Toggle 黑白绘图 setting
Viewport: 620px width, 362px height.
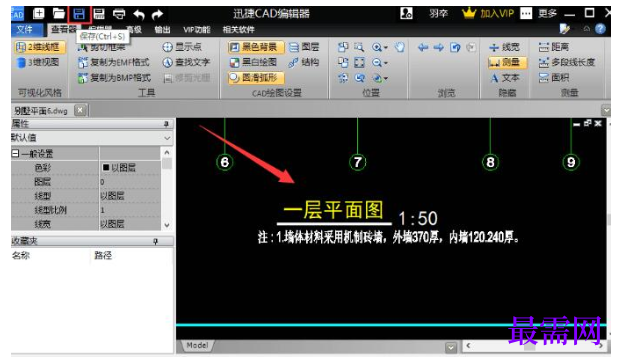(x=253, y=62)
